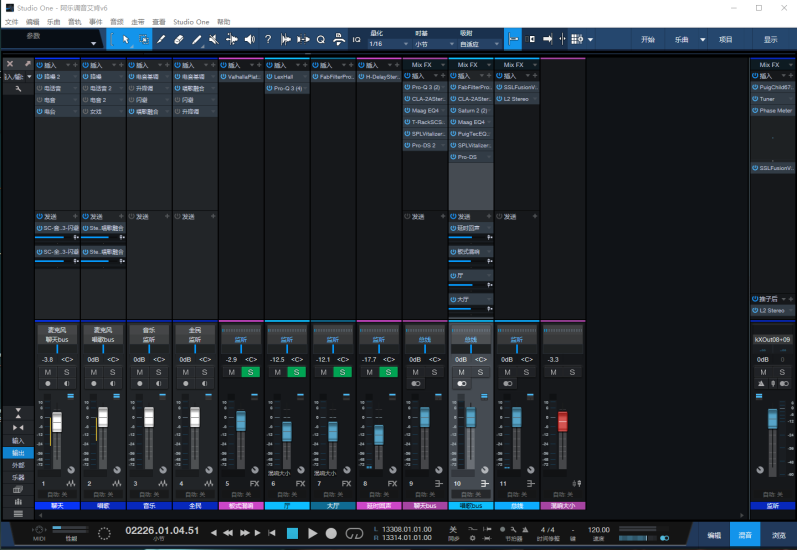This screenshot has height=550, width=797.
Task: Toggle power of the Pro-Q 3 insert on channel 9
Action: pyautogui.click(x=407, y=87)
